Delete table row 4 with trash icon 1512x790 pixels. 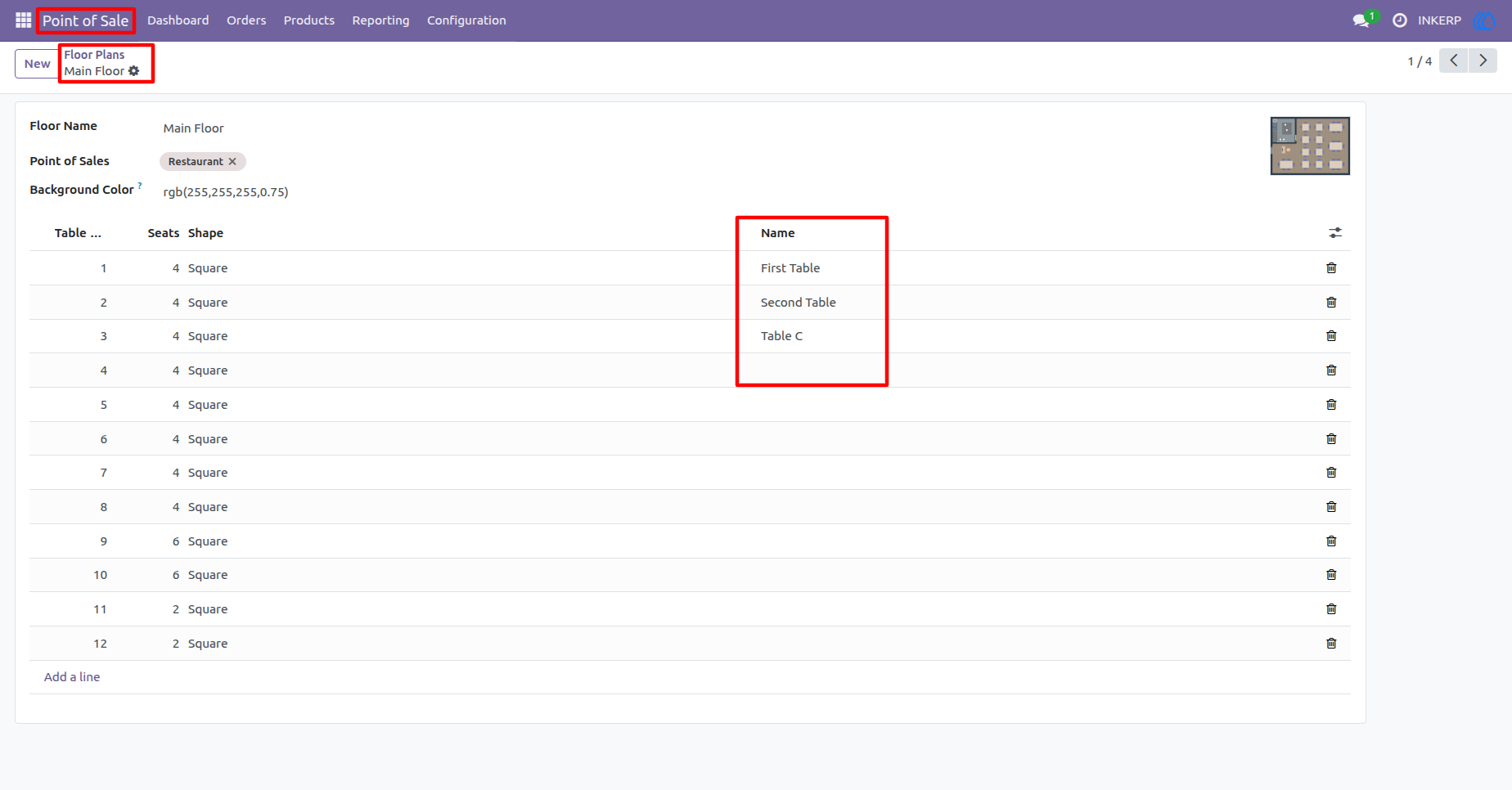(1331, 370)
